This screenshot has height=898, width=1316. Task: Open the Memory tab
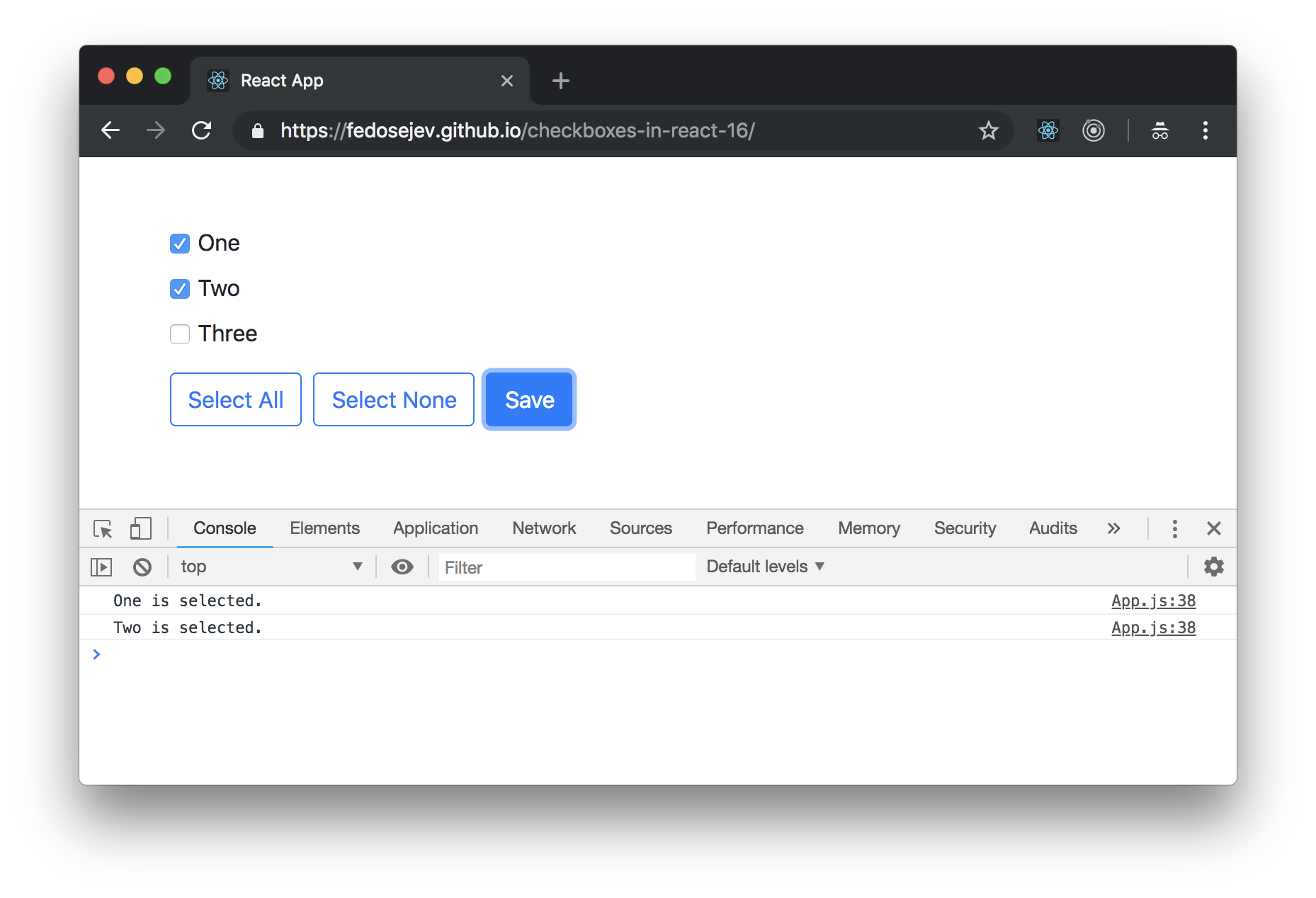tap(869, 528)
